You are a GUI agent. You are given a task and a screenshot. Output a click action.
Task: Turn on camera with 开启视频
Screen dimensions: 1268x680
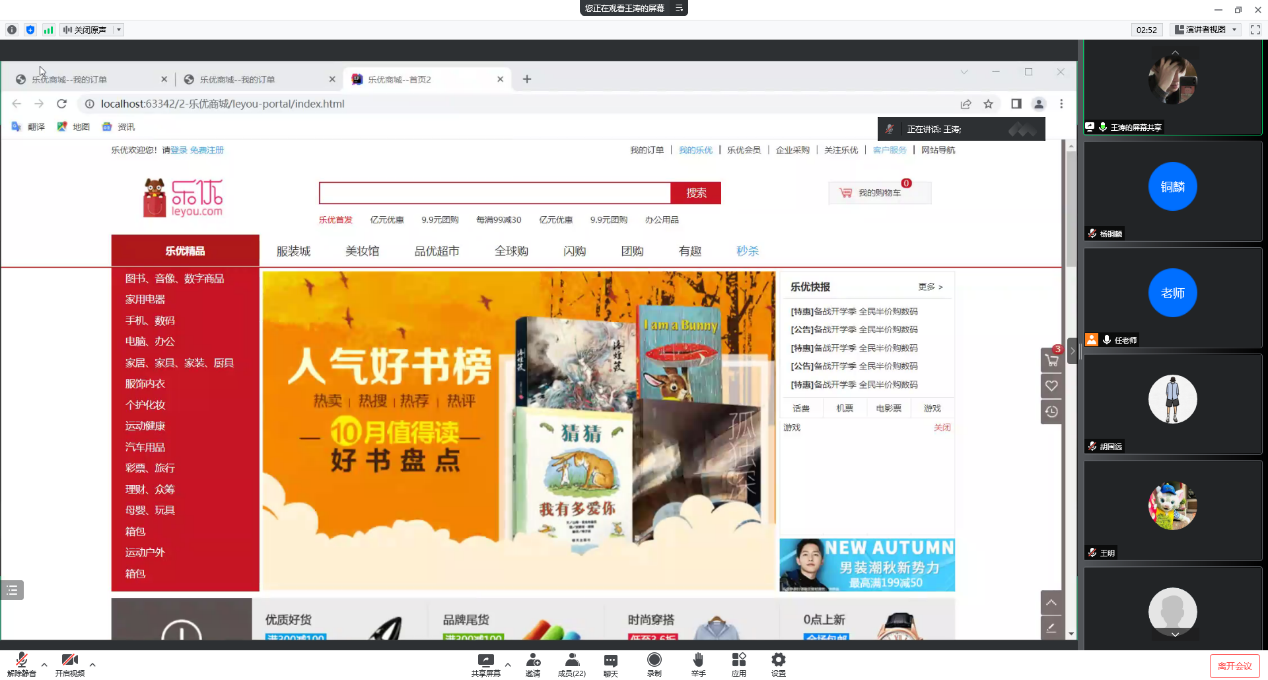[x=69, y=664]
